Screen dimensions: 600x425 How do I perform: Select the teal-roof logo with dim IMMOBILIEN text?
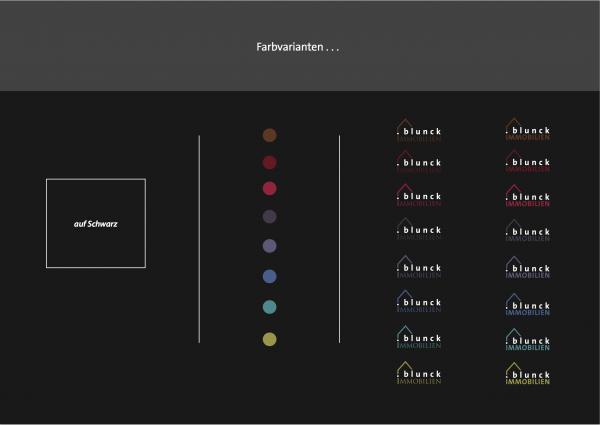coord(418,338)
